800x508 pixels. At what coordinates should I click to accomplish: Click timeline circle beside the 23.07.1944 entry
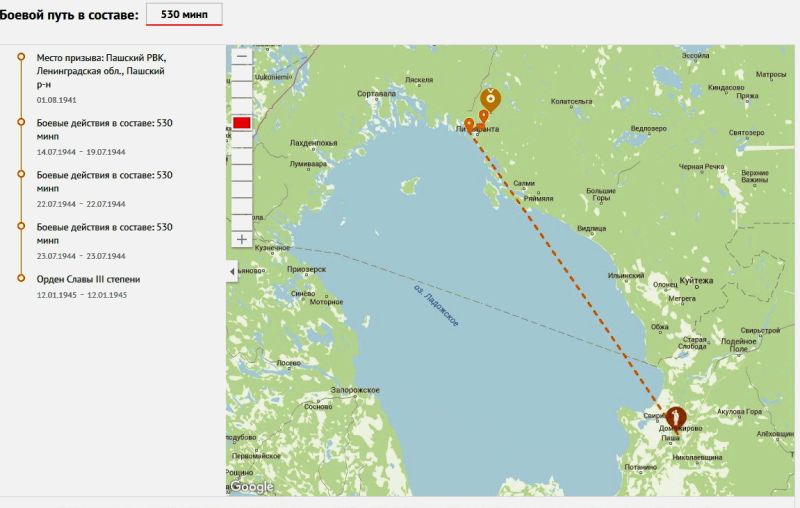(21, 226)
